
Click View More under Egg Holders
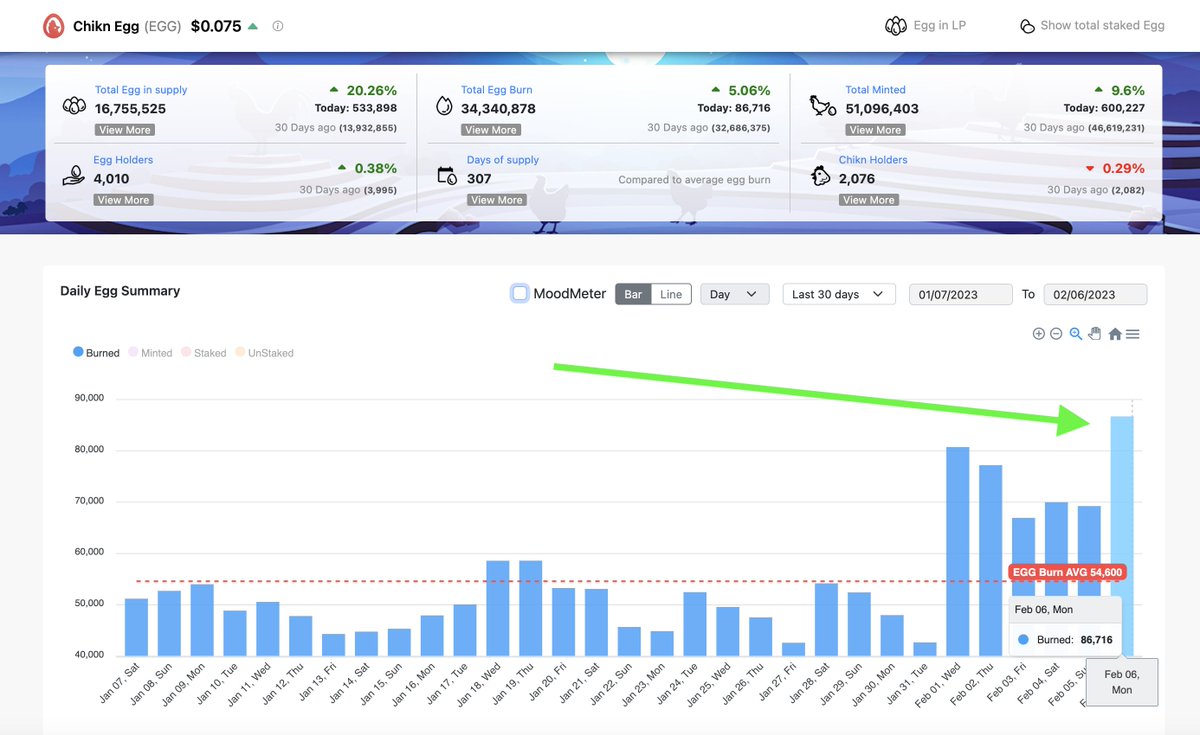(123, 200)
